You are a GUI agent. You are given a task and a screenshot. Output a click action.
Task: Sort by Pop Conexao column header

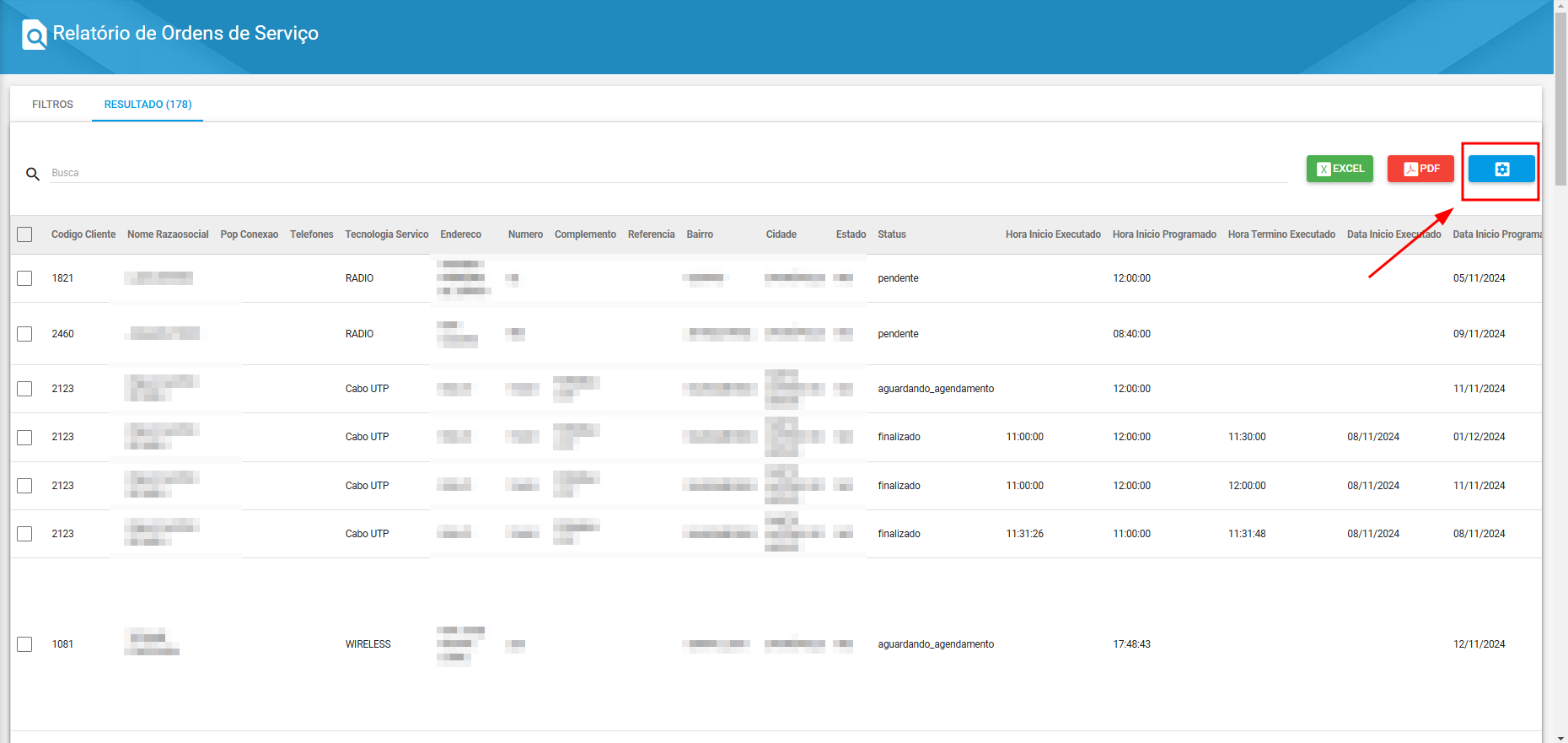click(x=250, y=234)
